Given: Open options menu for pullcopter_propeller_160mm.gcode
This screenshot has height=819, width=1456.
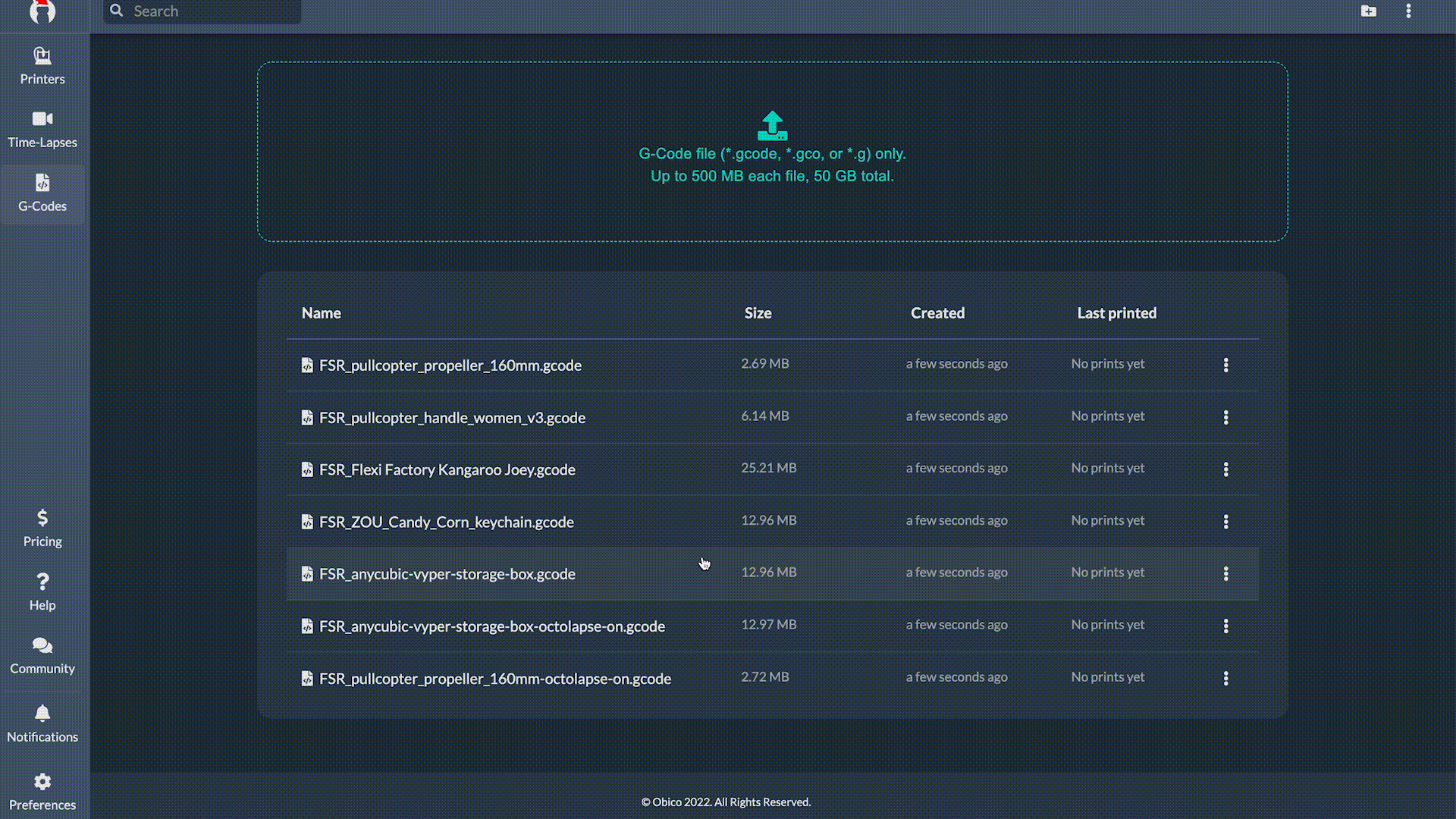Looking at the screenshot, I should 1225,365.
